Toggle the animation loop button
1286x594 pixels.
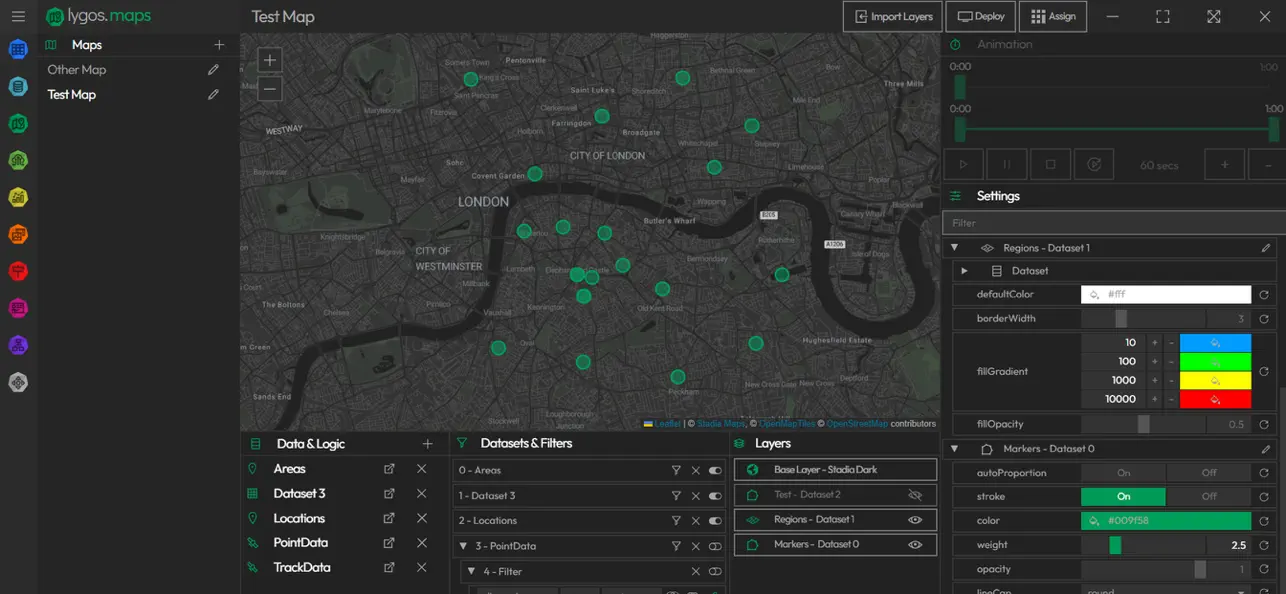click(x=1094, y=165)
